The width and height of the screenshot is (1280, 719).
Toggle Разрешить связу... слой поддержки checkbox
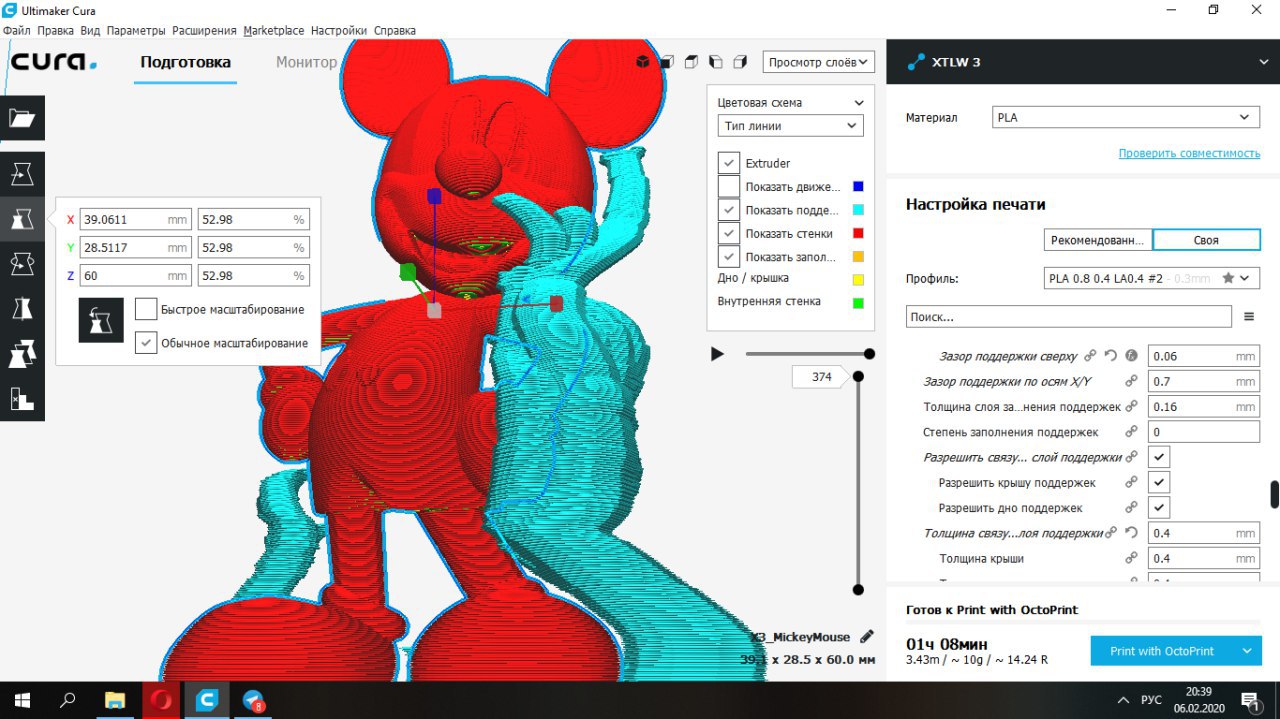1159,457
